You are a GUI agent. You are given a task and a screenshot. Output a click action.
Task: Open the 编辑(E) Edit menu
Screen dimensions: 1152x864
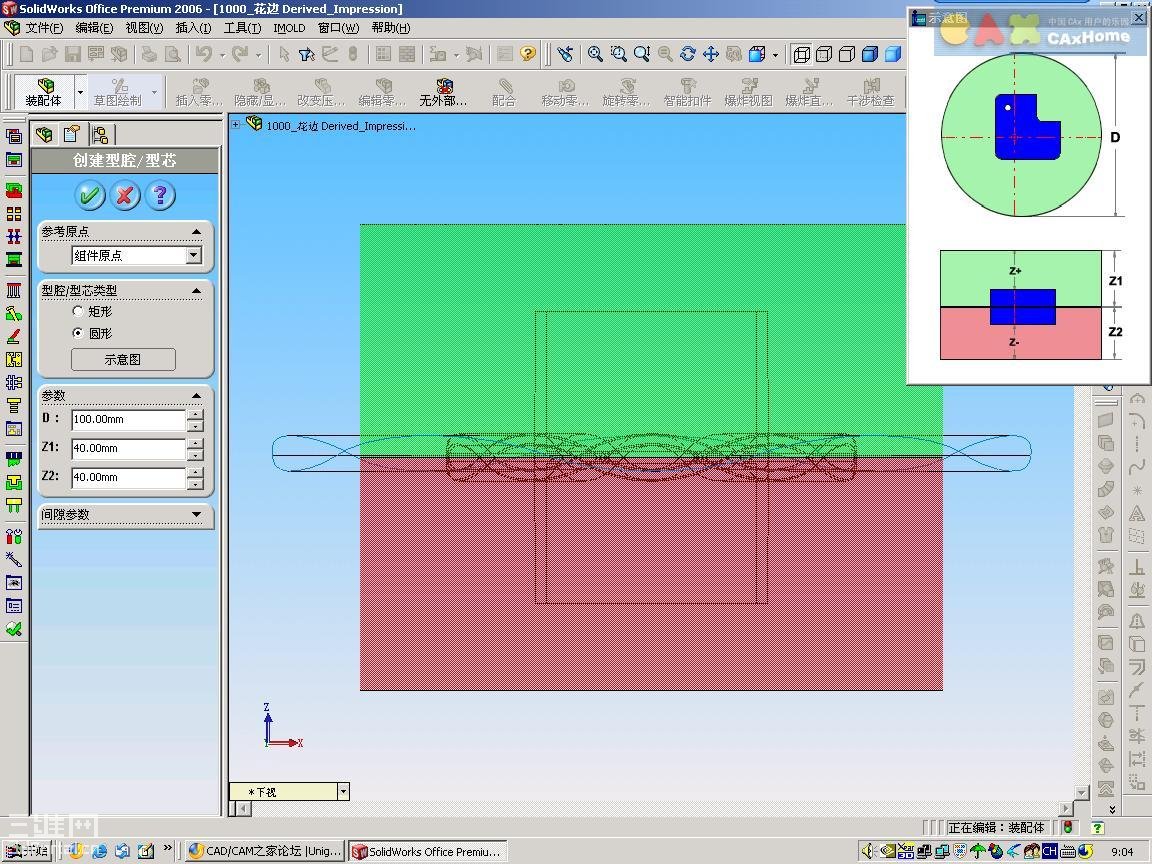coord(94,28)
